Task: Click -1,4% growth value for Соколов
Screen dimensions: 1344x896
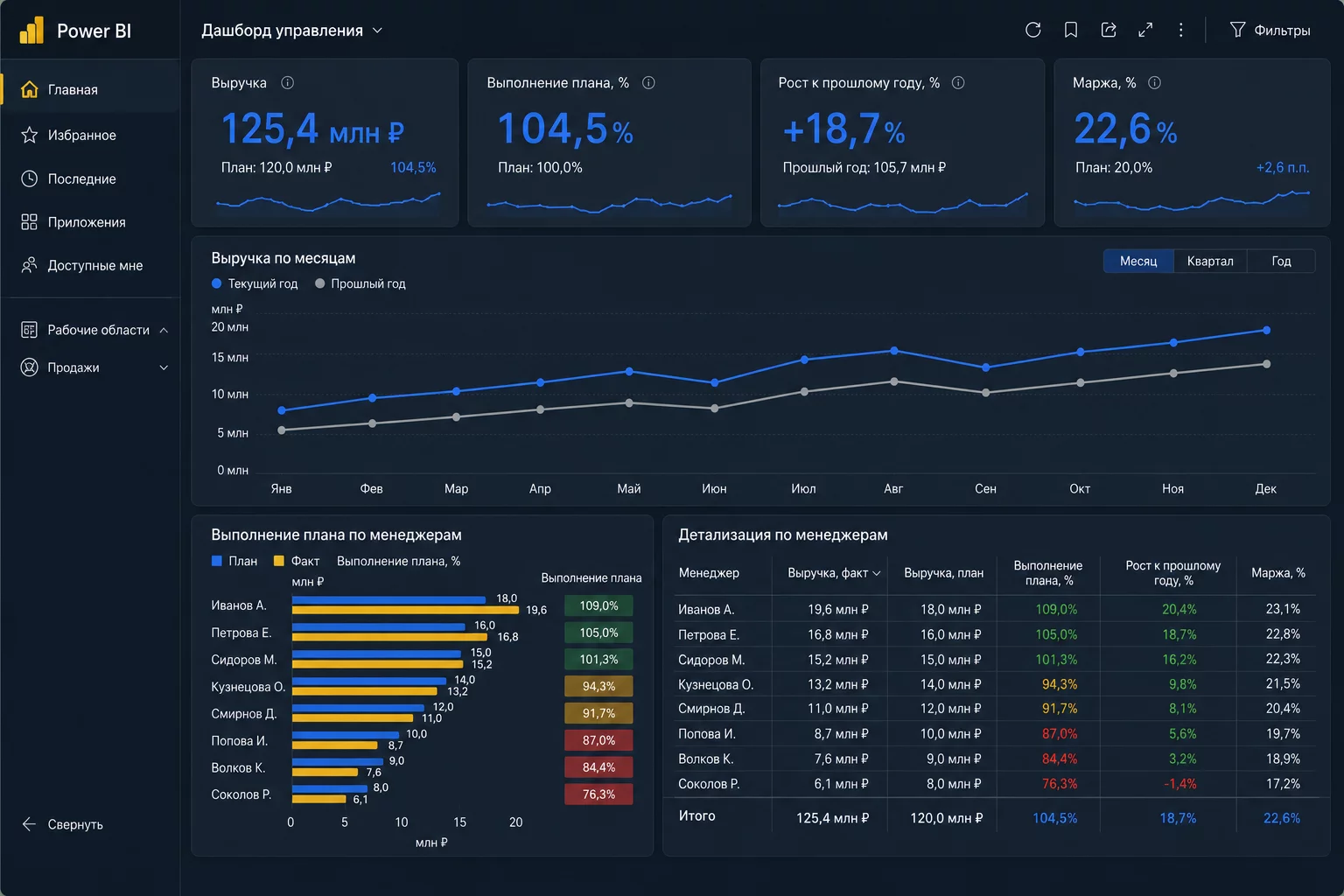Action: (1179, 784)
